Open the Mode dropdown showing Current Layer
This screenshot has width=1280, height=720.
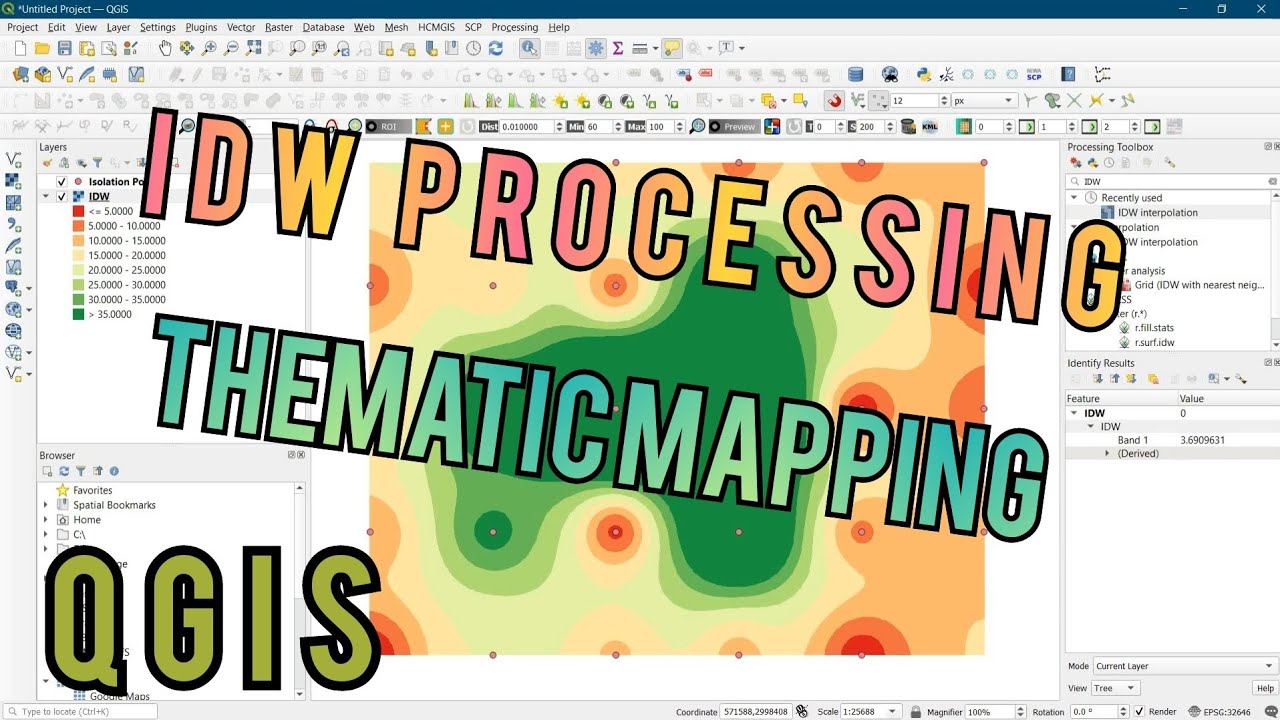[1185, 666]
